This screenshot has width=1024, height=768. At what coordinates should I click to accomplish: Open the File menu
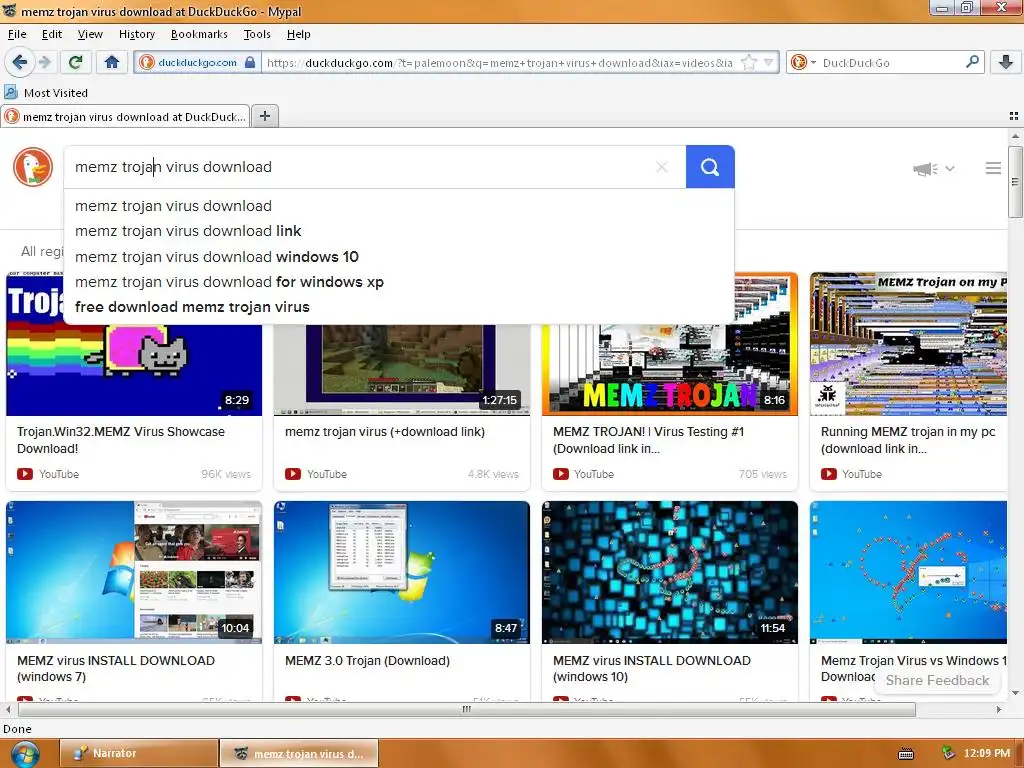click(x=17, y=34)
